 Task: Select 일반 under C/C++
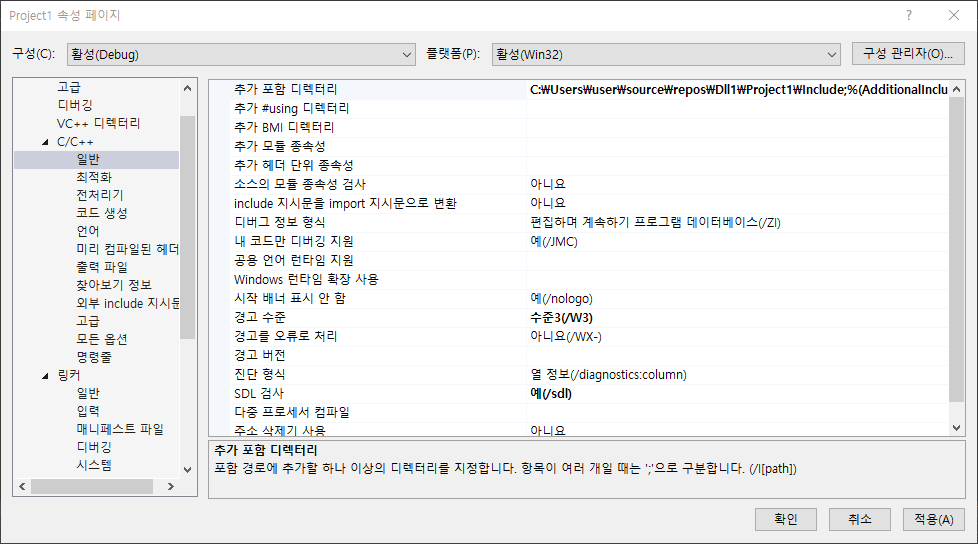click(88, 160)
